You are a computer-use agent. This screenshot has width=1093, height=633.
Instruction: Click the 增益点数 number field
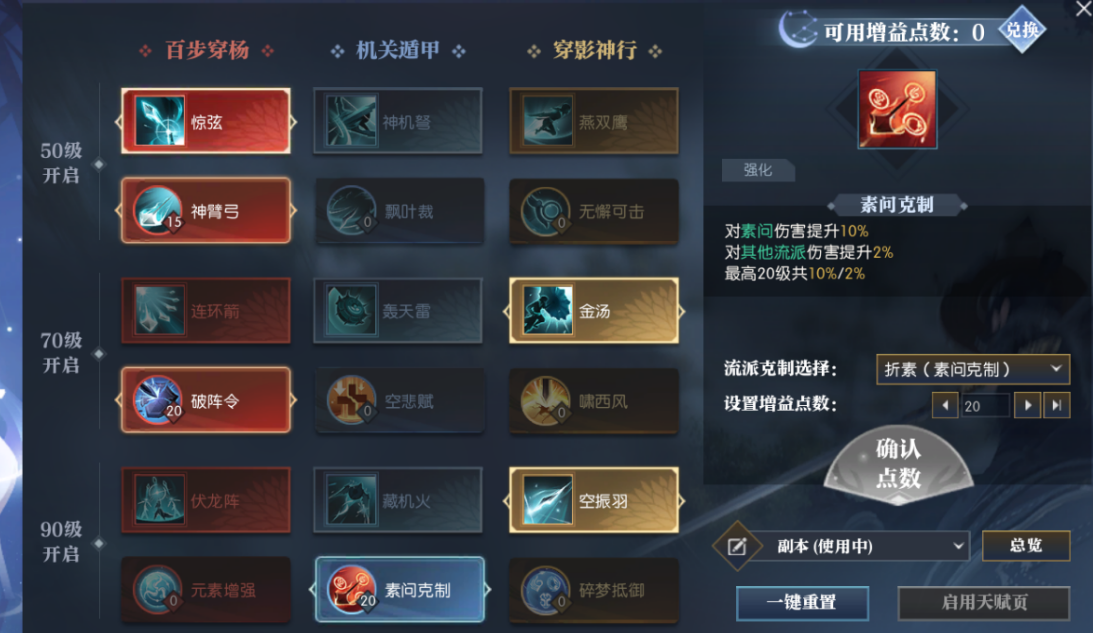[985, 405]
